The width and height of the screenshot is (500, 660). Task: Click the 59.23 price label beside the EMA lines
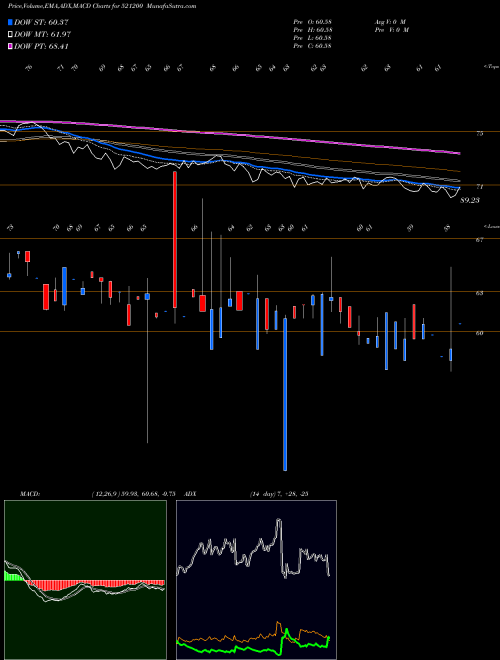(470, 201)
